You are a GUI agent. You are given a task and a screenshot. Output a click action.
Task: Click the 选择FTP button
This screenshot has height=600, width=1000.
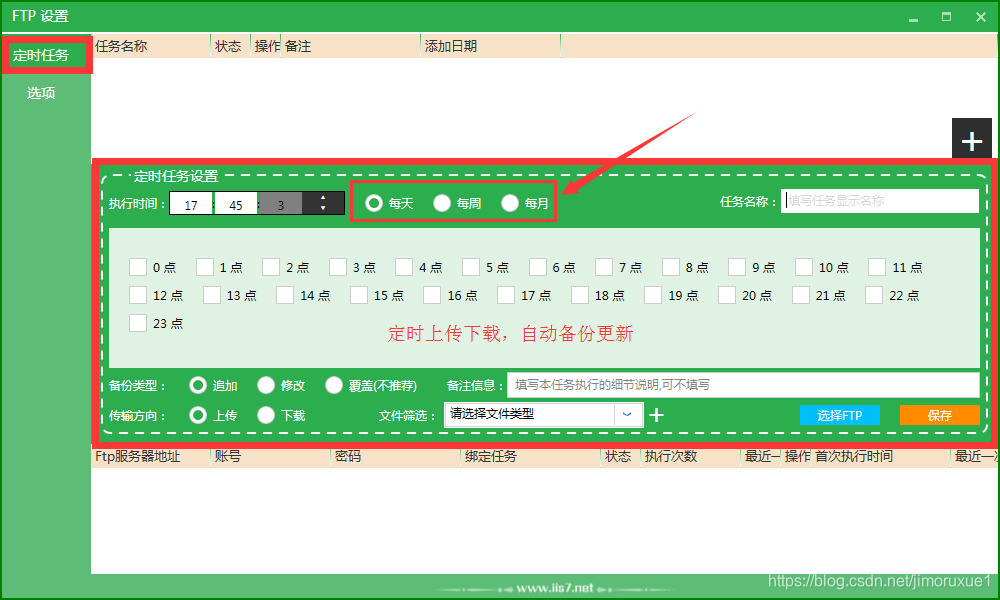click(x=840, y=415)
